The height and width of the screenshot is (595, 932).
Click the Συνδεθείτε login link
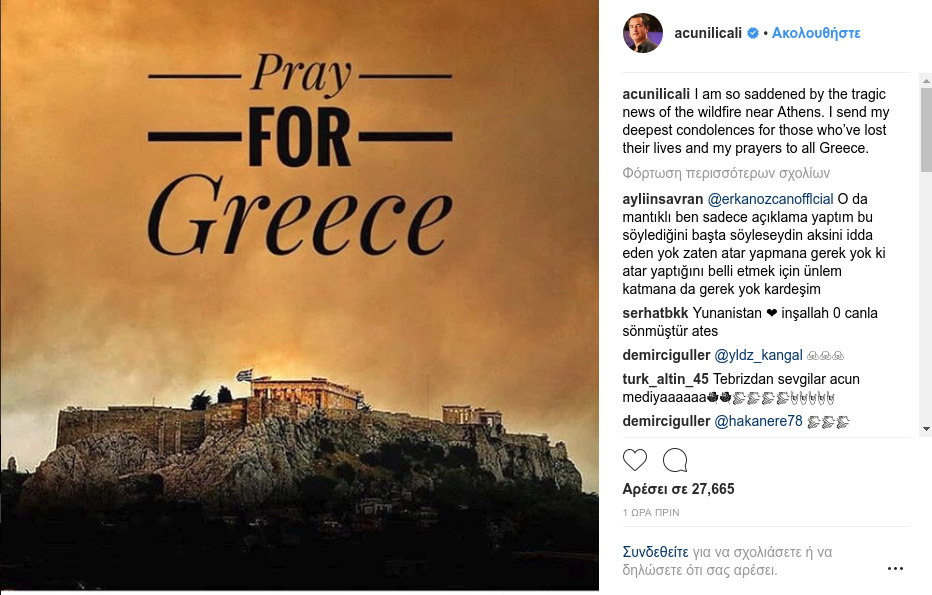click(x=655, y=552)
